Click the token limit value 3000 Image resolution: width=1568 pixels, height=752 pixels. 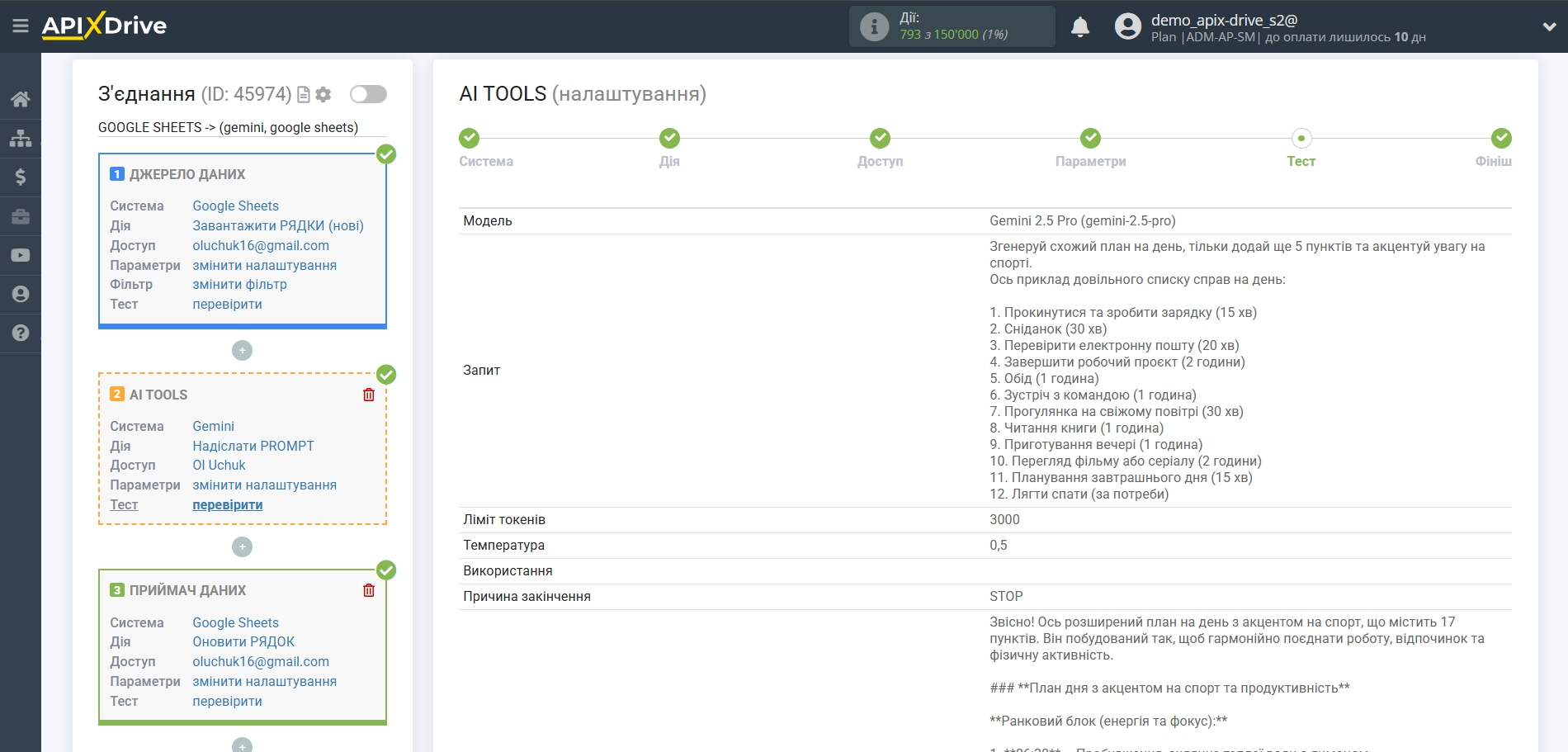(1004, 519)
